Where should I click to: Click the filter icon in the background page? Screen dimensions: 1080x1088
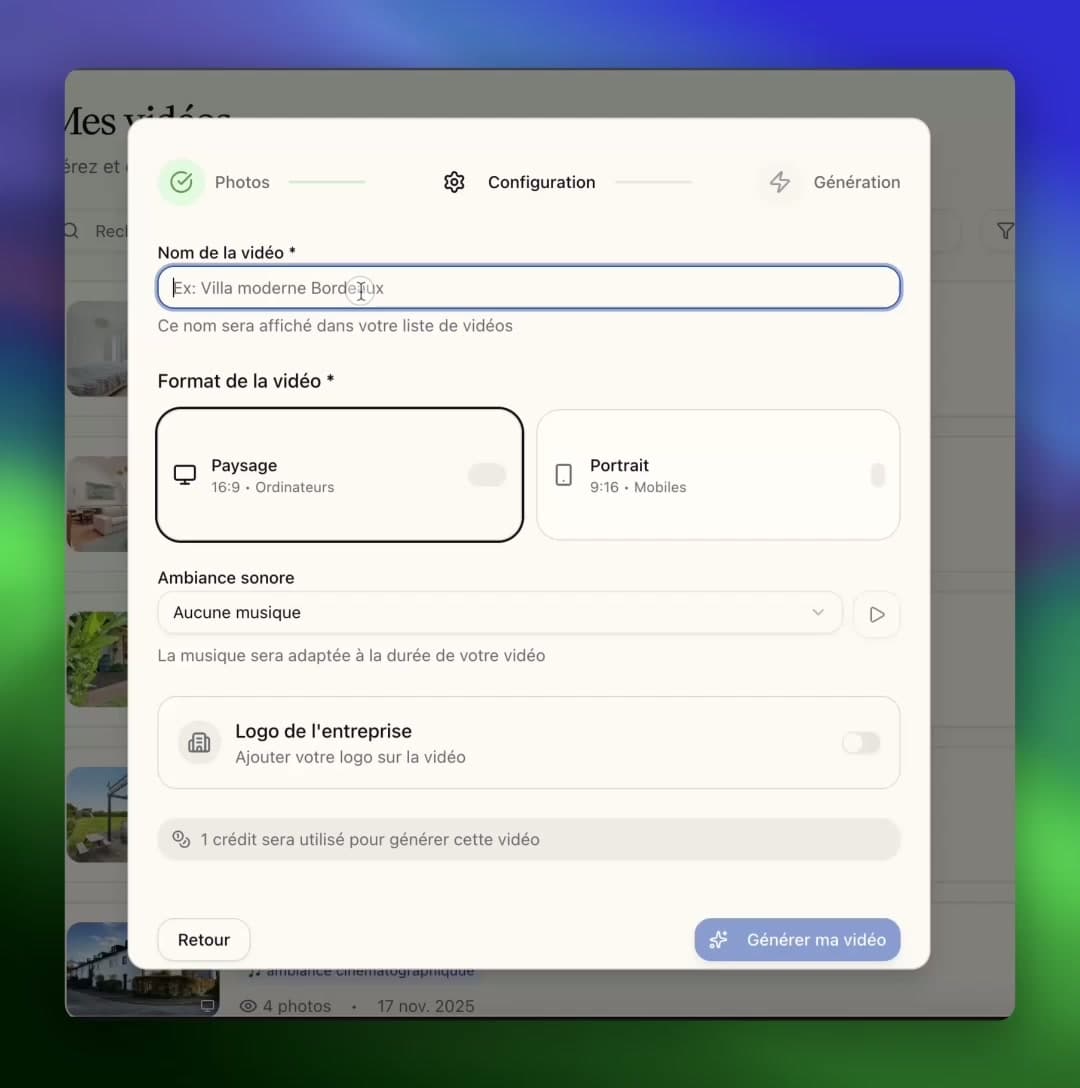point(1003,231)
